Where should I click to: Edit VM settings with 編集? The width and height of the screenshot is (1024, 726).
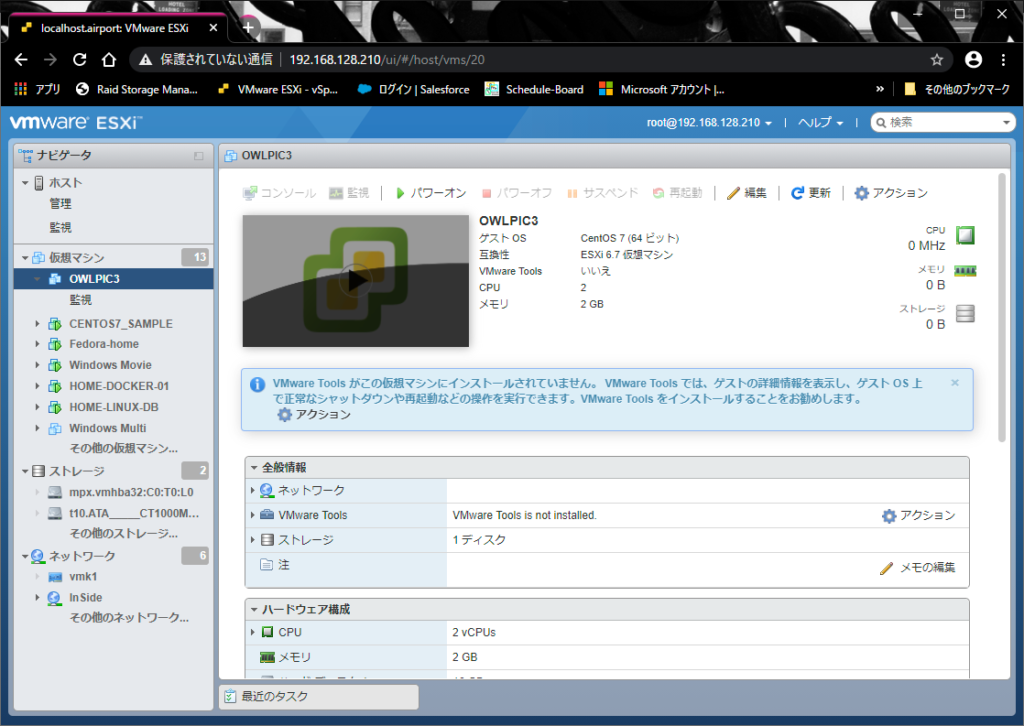click(747, 193)
